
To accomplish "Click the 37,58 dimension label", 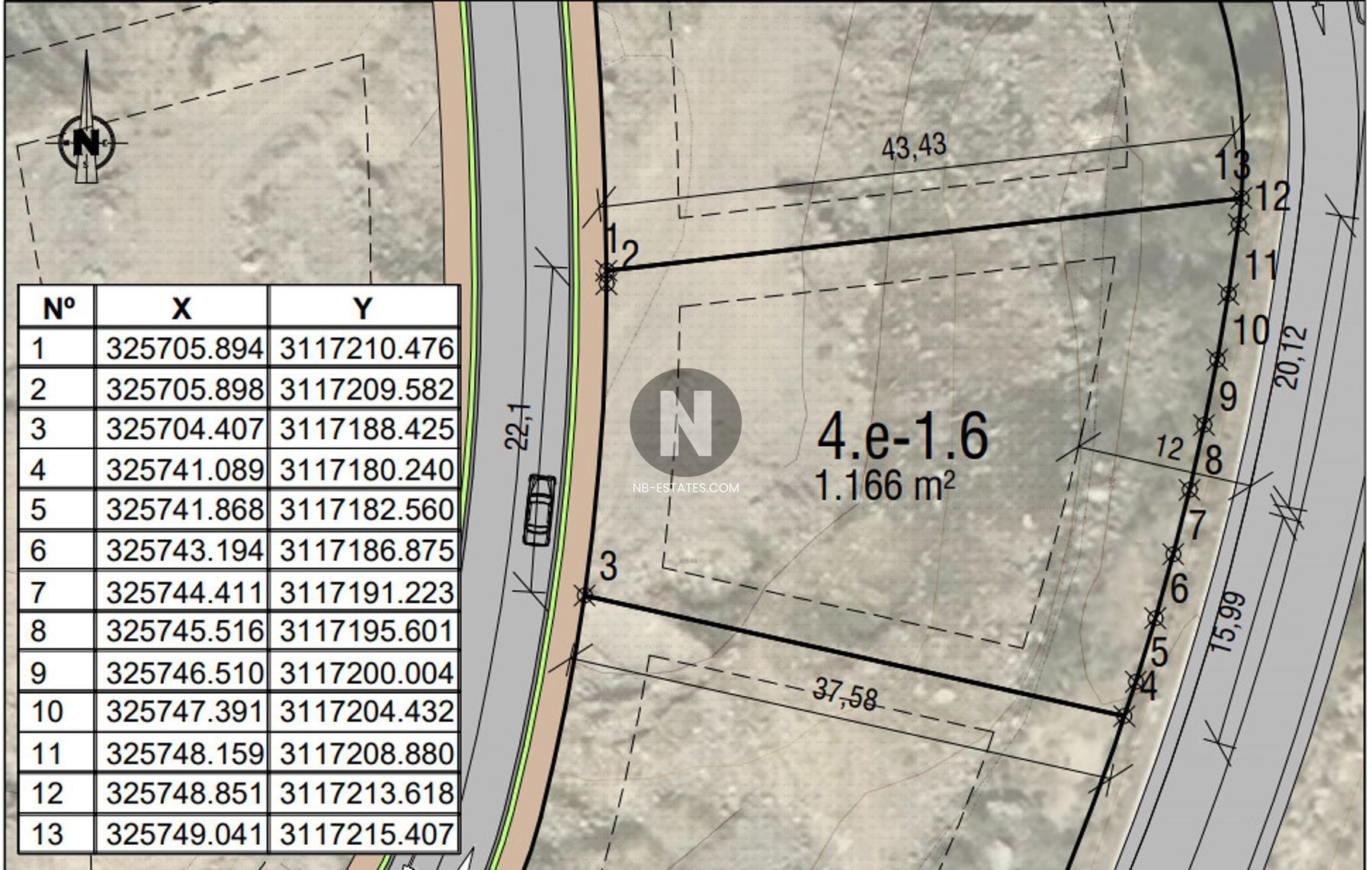I will click(x=845, y=695).
